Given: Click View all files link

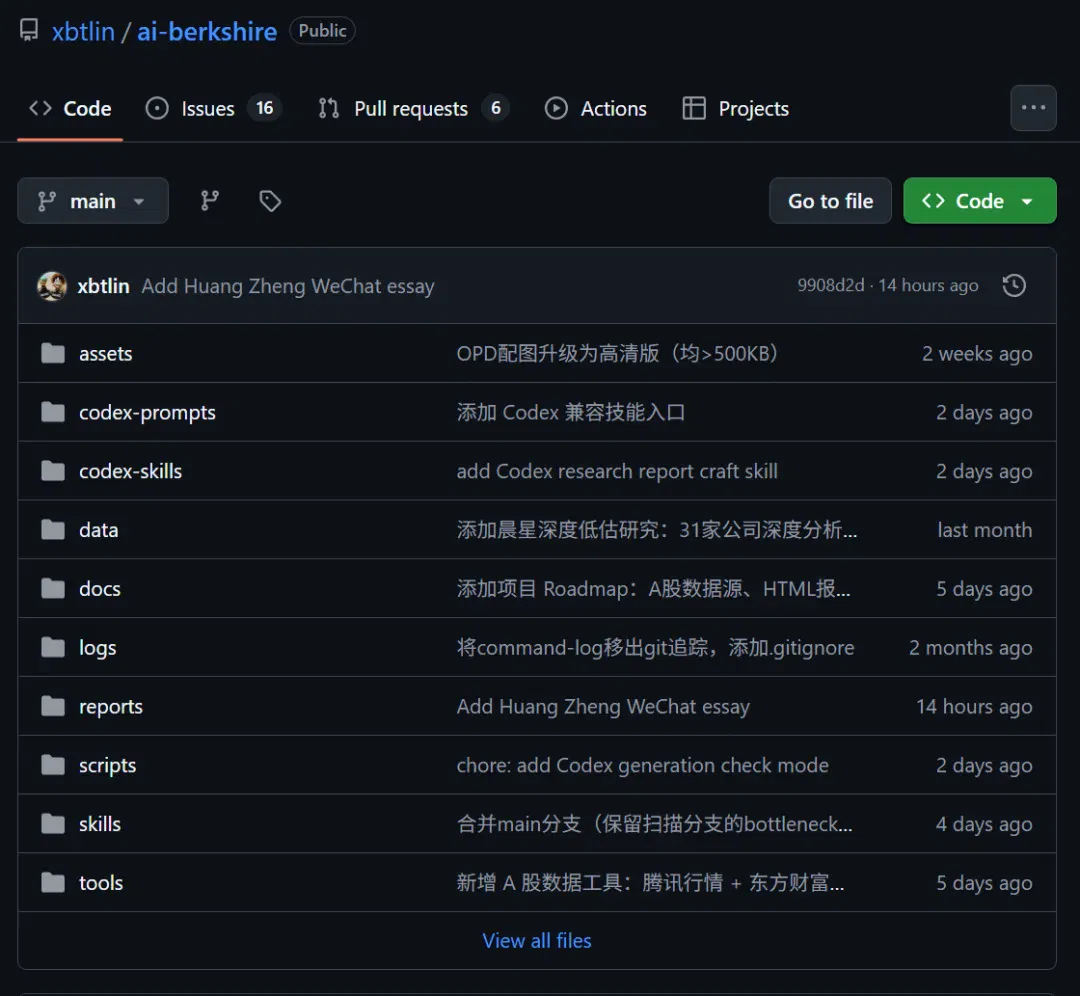Looking at the screenshot, I should [537, 940].
